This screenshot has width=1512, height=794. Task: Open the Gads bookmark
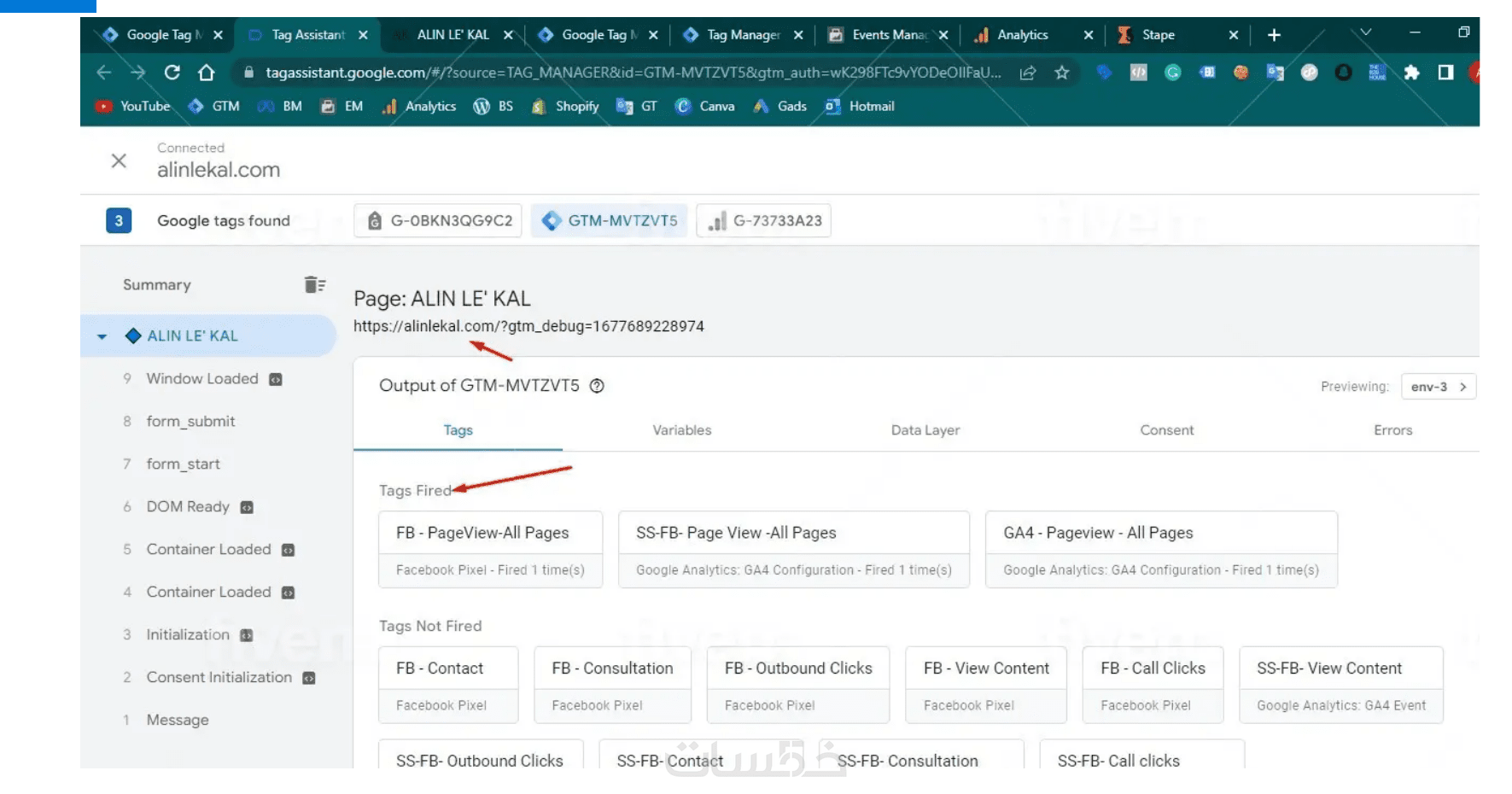point(780,106)
